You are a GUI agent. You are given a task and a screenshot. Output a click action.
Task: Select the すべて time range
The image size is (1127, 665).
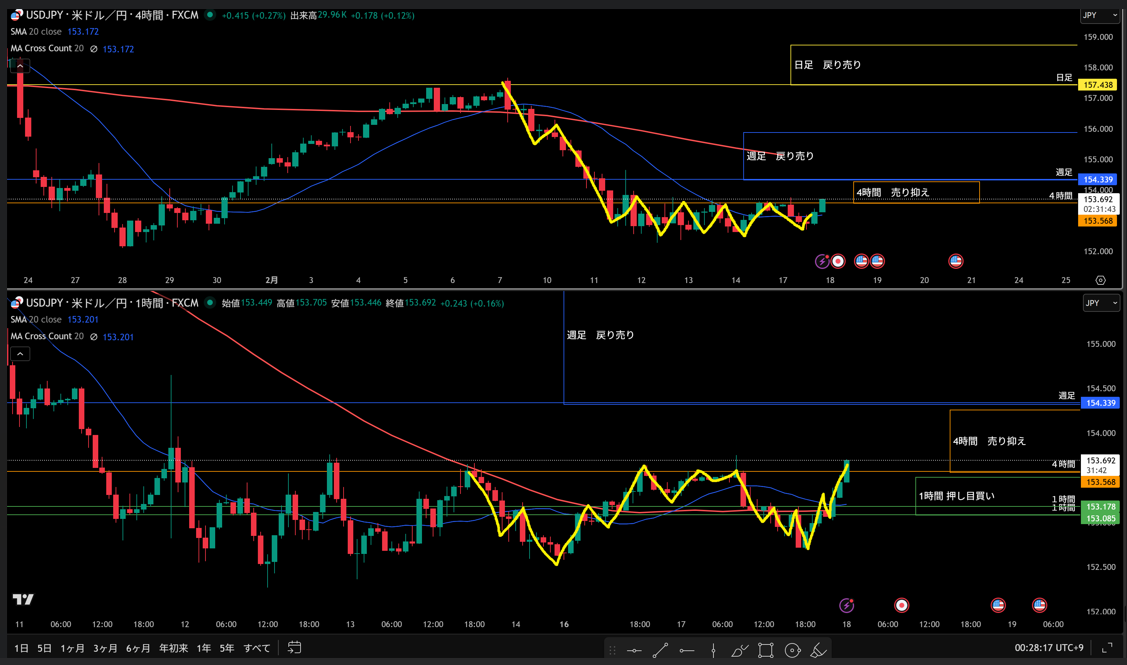pos(257,648)
